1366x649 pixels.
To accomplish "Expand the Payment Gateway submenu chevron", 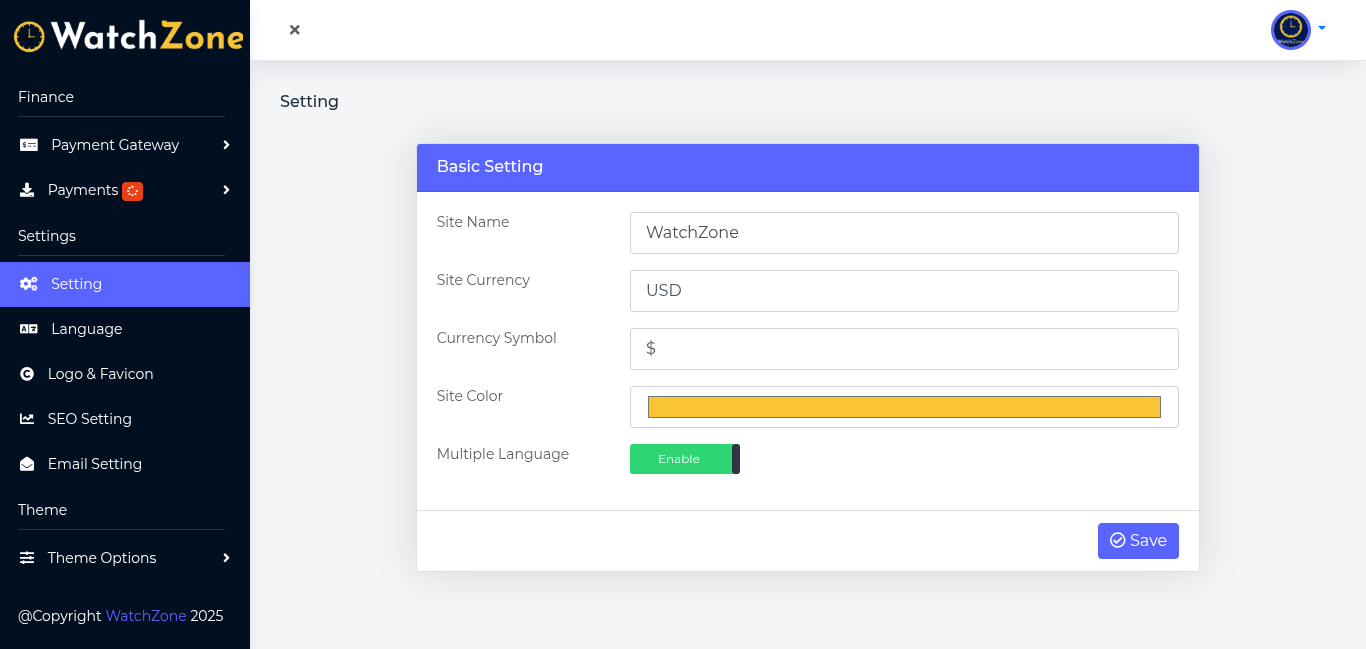I will pos(227,145).
